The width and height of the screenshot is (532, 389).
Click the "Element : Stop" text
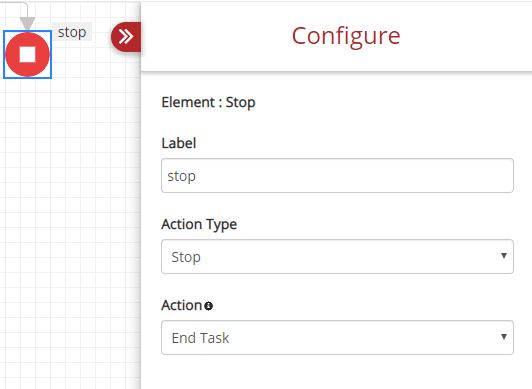pos(208,102)
